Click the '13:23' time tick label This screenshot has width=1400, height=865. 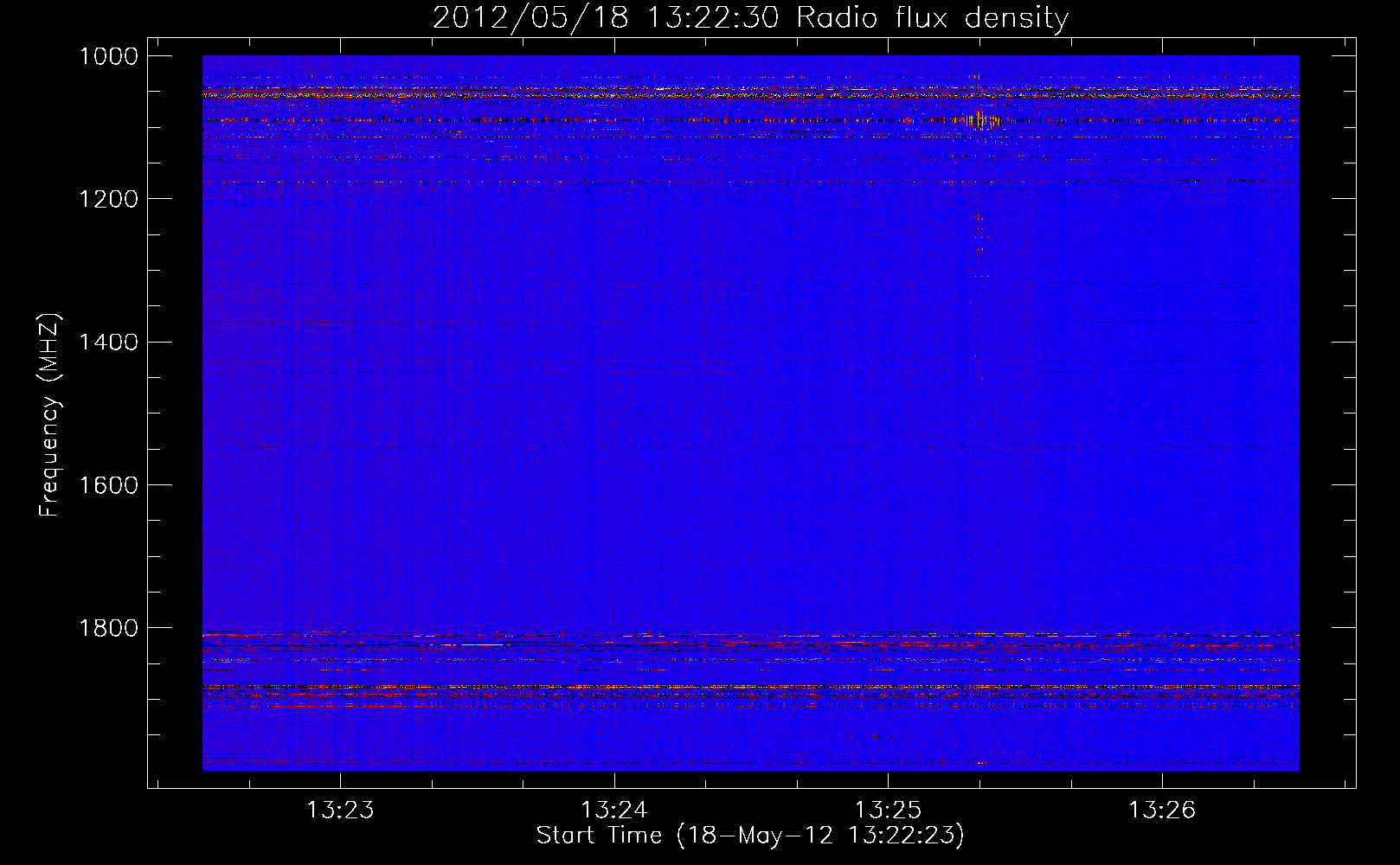[x=340, y=810]
